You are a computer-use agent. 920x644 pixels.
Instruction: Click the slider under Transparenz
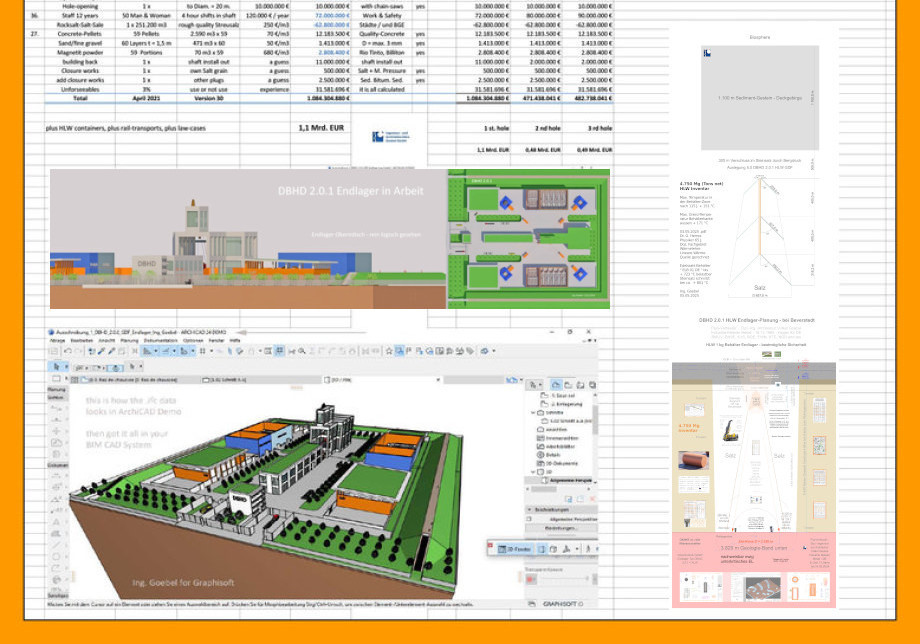tap(560, 579)
